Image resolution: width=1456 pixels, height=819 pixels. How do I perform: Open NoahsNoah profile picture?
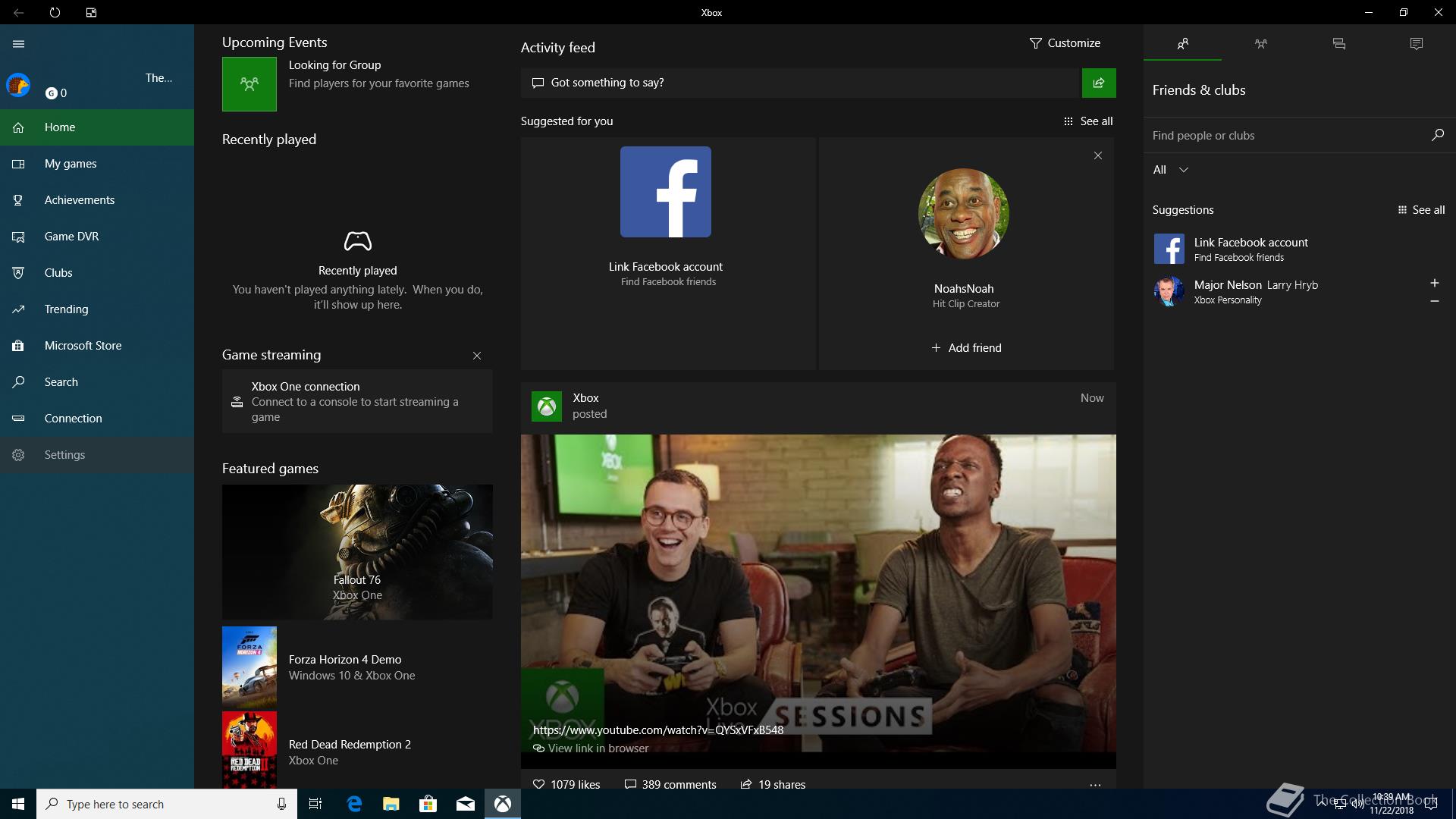[964, 214]
